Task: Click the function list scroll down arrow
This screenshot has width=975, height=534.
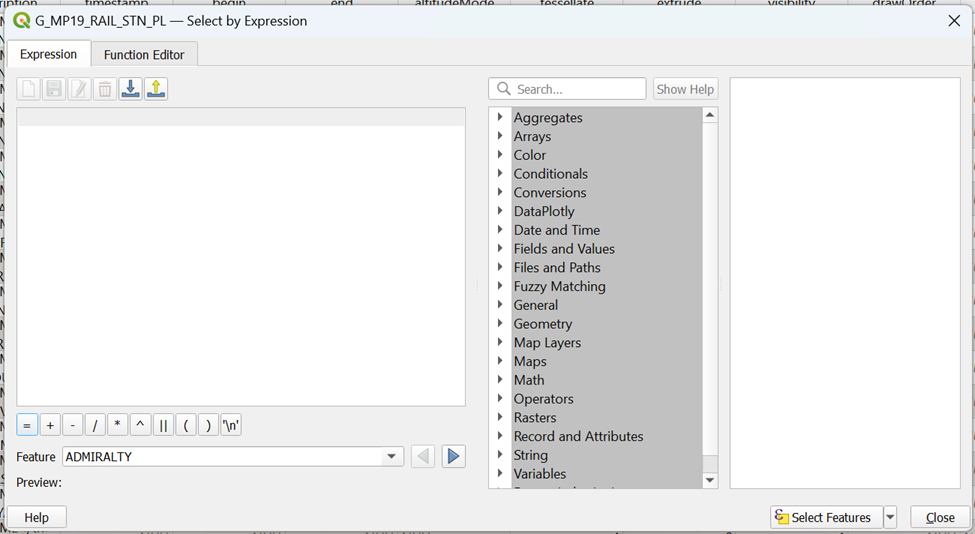Action: (x=710, y=481)
